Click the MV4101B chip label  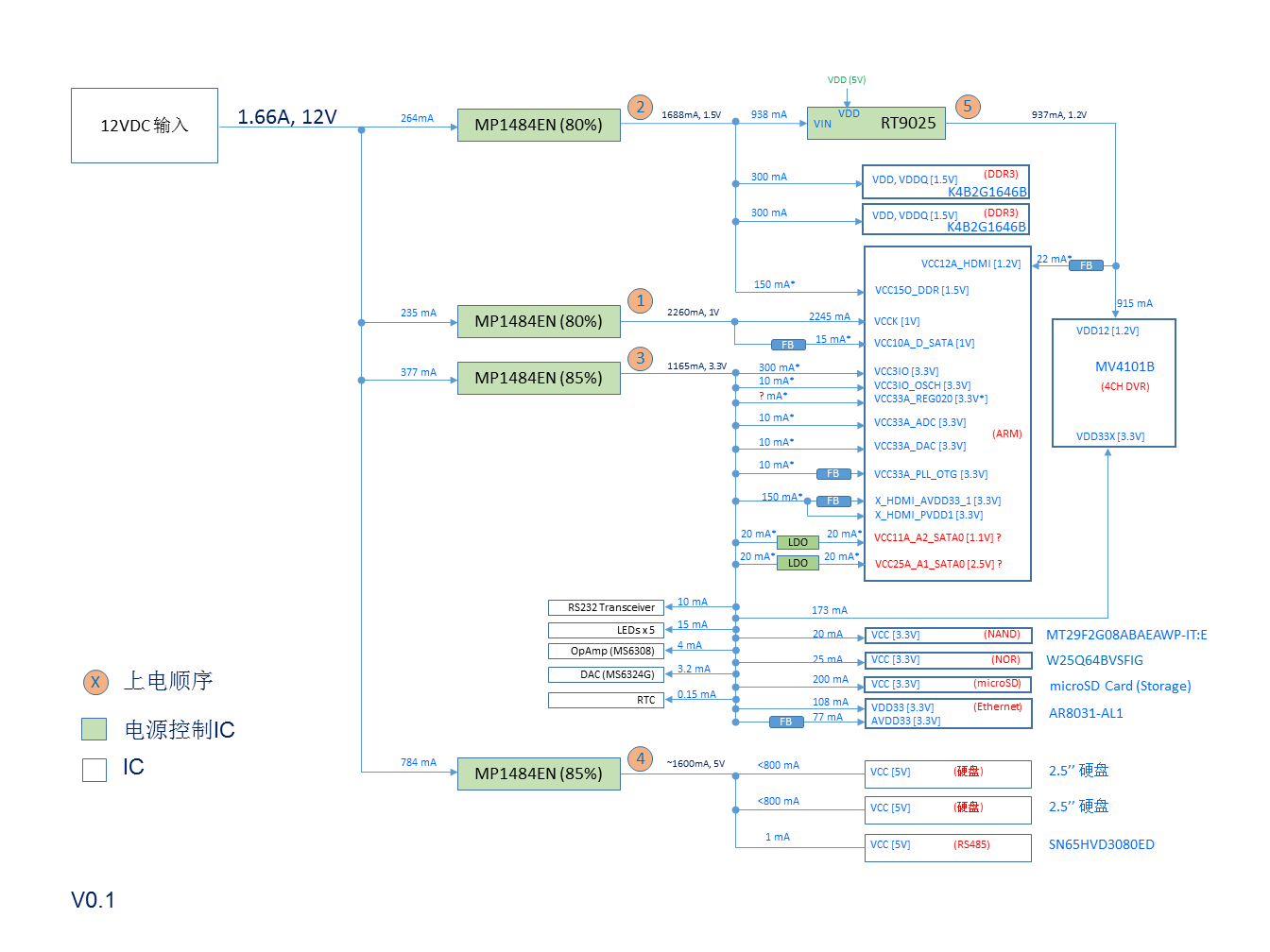pos(1124,366)
